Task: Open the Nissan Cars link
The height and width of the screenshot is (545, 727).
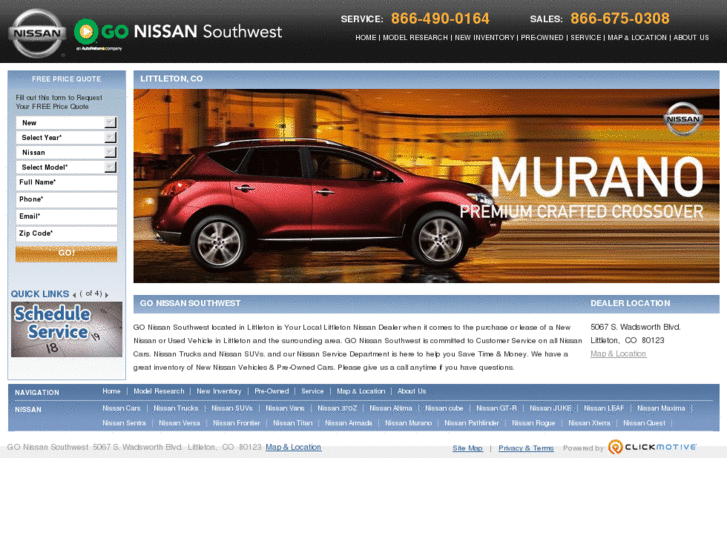Action: pyautogui.click(x=121, y=409)
